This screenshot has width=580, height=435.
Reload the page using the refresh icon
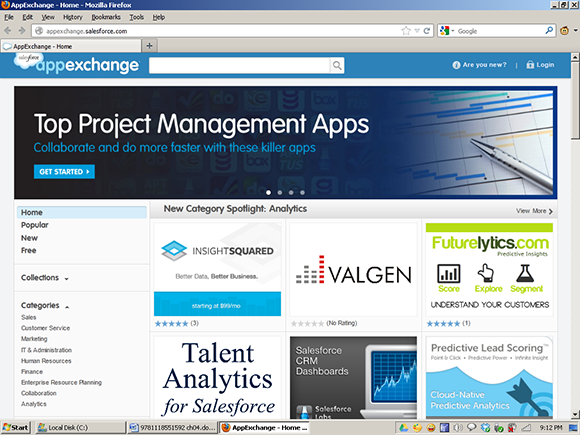[x=427, y=31]
